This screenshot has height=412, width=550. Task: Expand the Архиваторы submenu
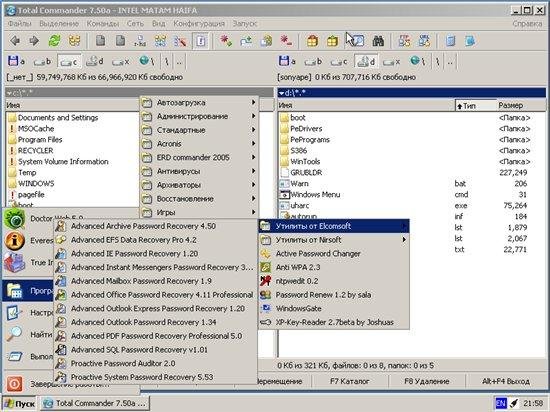coord(199,185)
